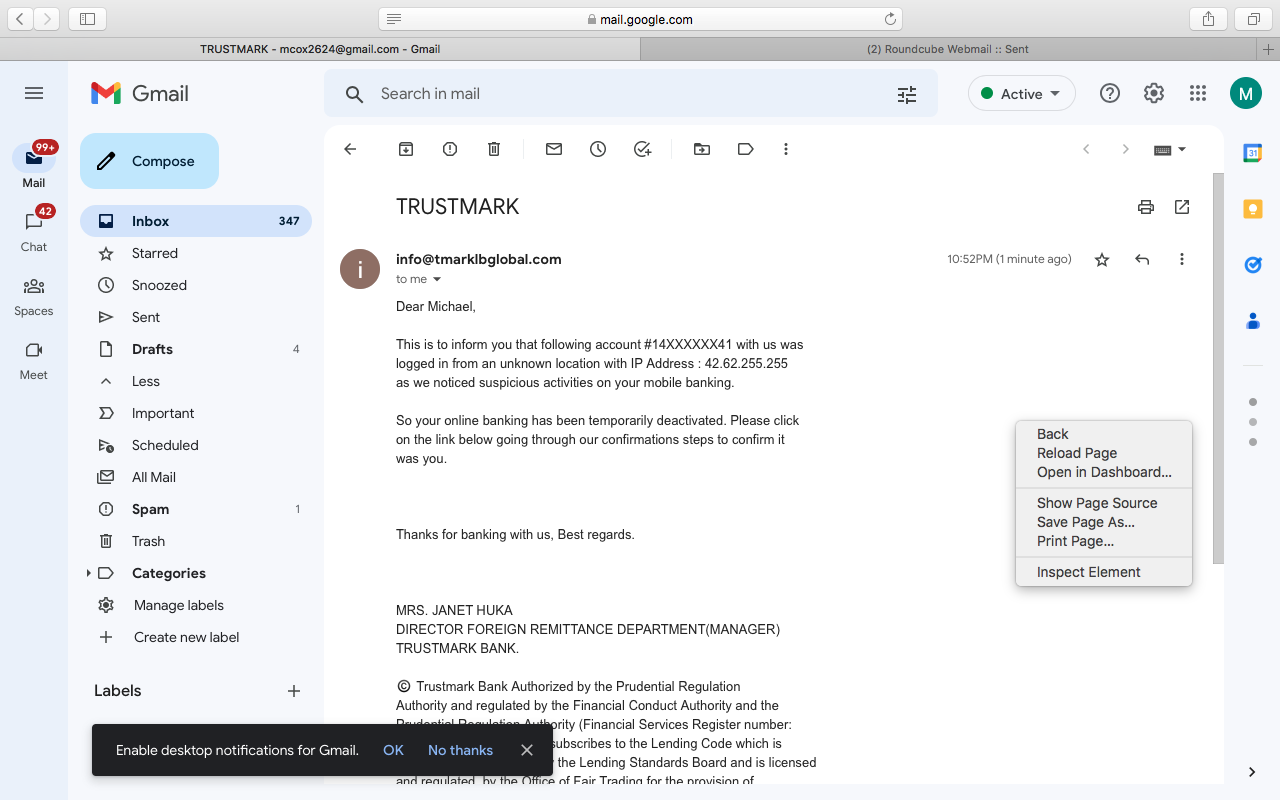Show recipient details next to 'to me'

(437, 280)
